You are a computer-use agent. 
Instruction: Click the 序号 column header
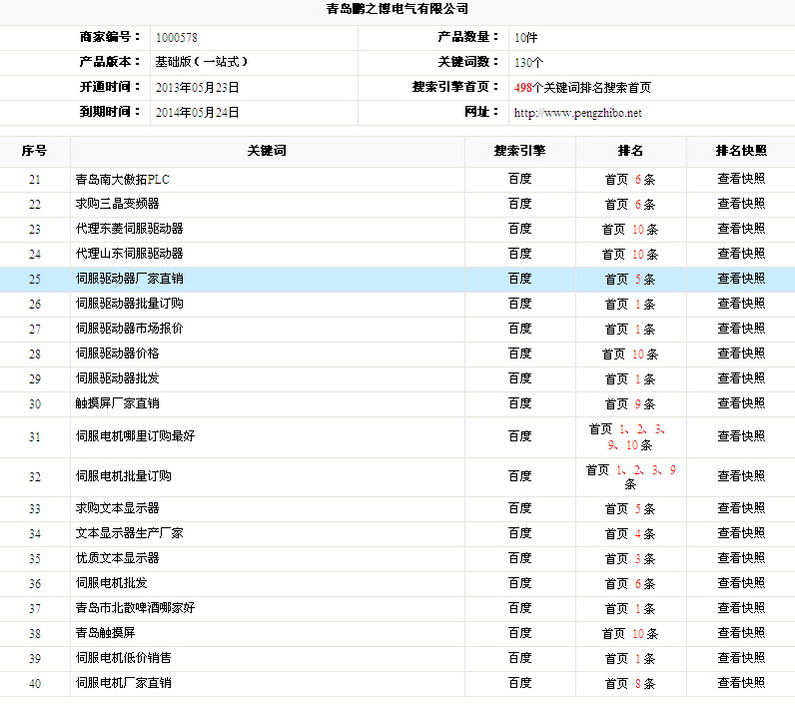click(34, 151)
